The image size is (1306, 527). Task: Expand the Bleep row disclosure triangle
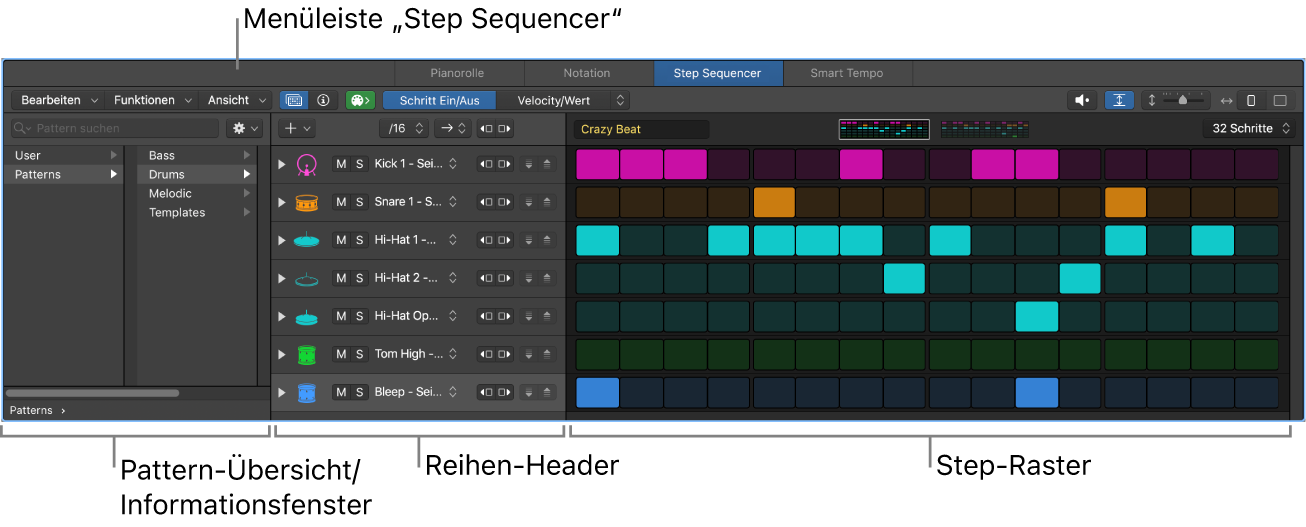click(x=282, y=392)
